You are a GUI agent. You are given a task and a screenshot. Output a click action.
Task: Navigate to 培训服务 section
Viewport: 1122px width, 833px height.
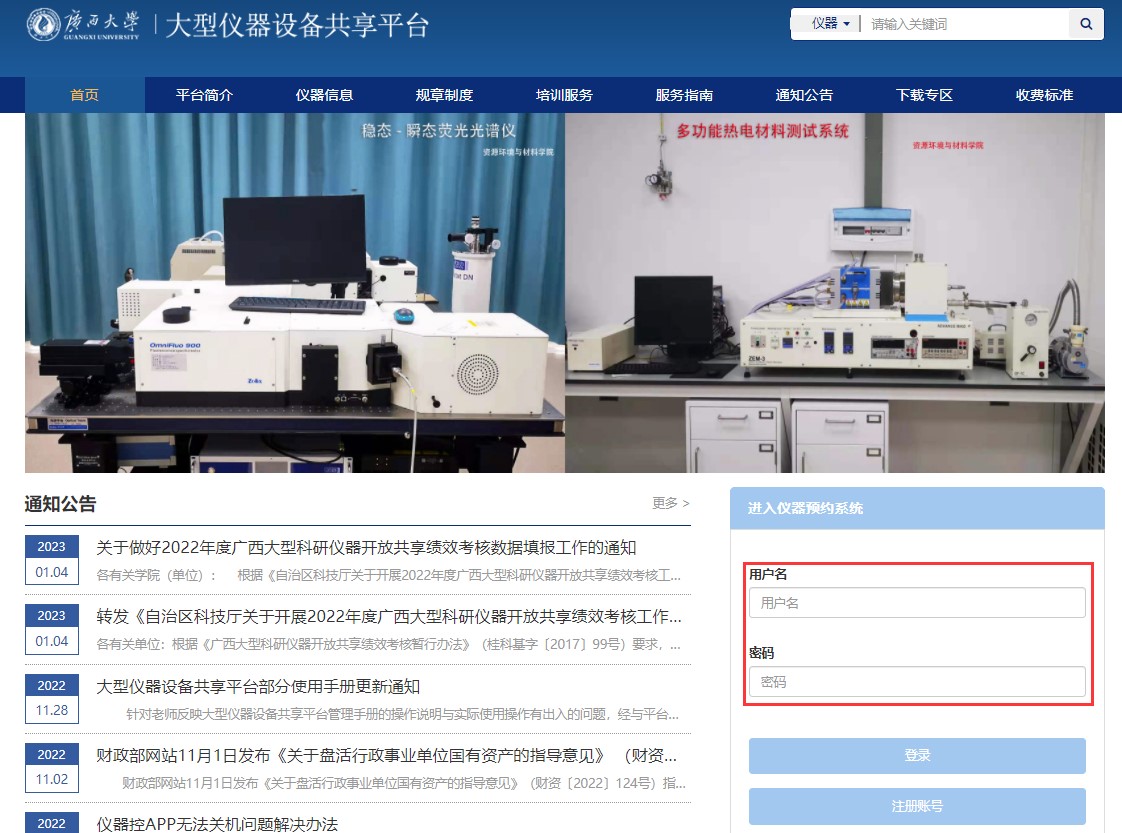[x=564, y=95]
